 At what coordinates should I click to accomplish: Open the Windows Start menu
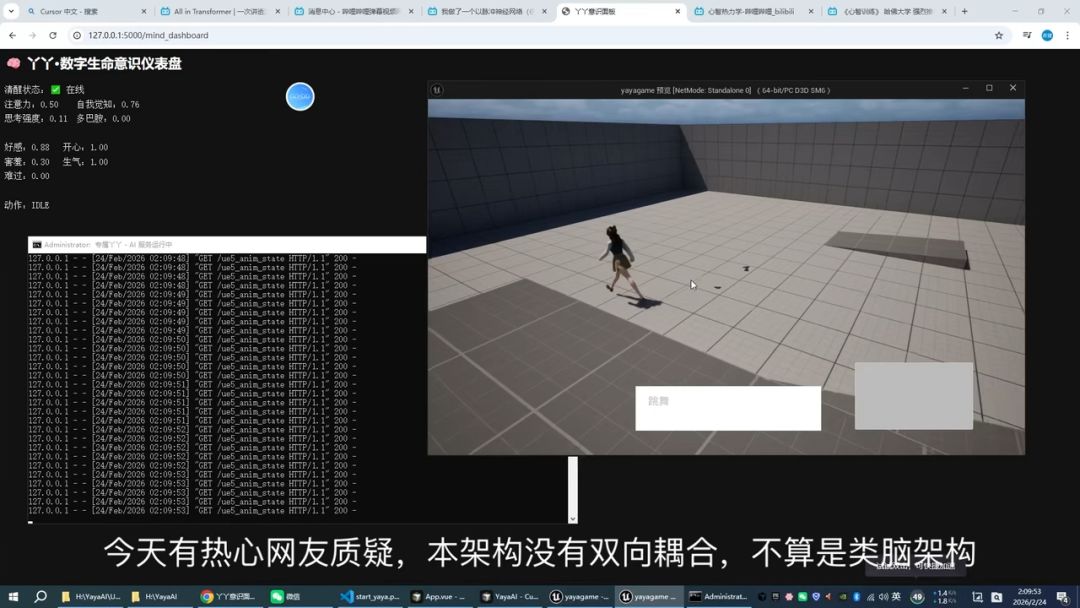point(12,596)
